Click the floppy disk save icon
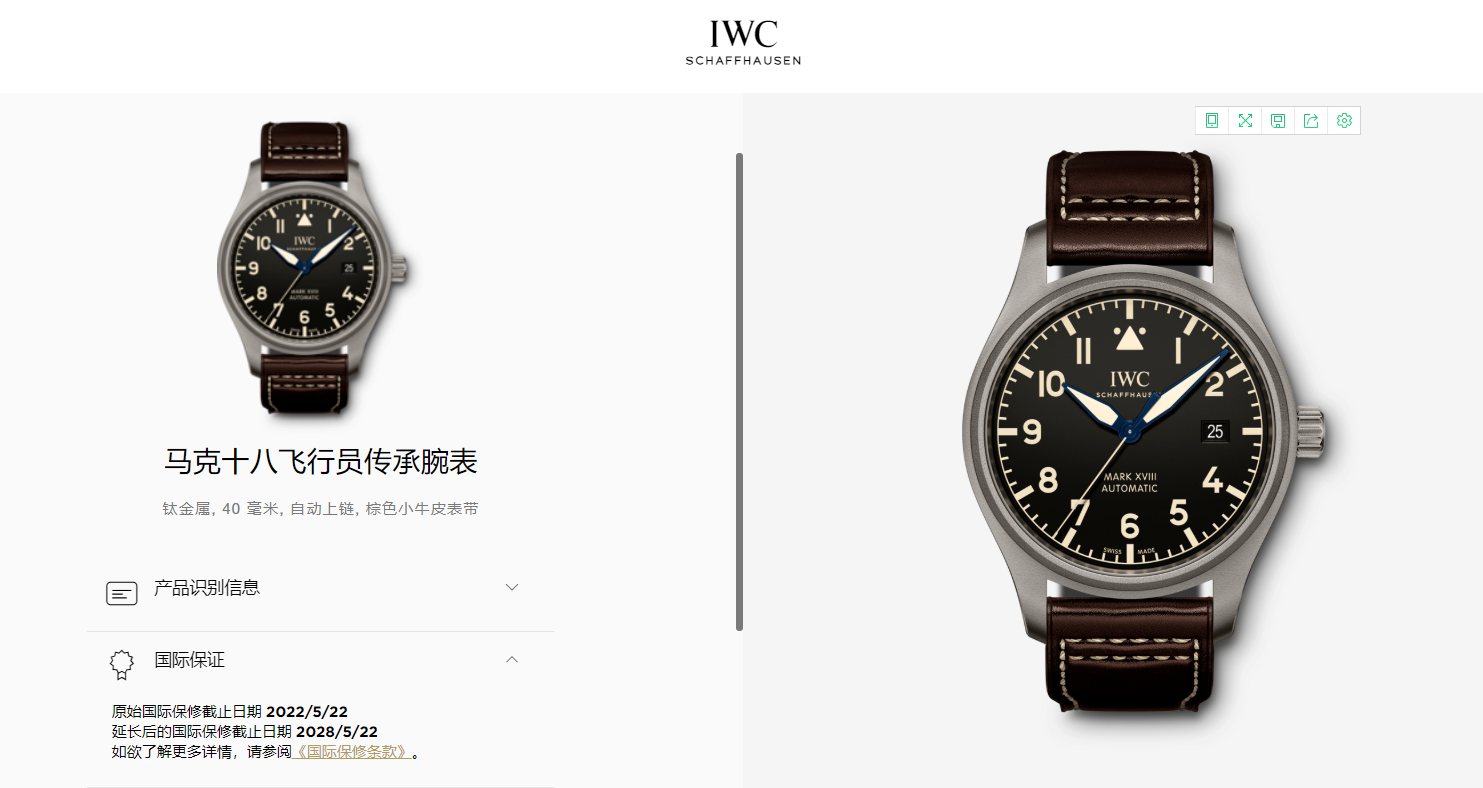The height and width of the screenshot is (788, 1483). click(x=1278, y=121)
